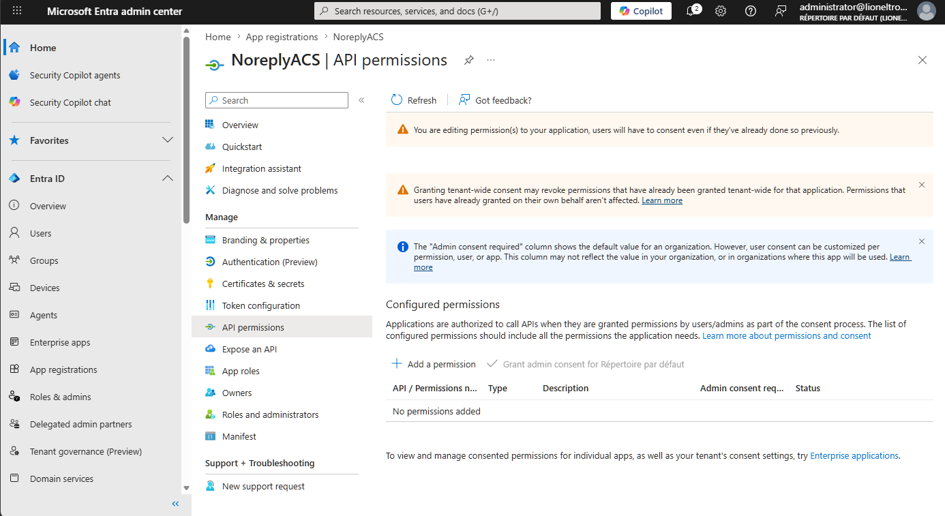Collapse the Entra ID section
Viewport: 945px width, 516px height.
pos(168,178)
